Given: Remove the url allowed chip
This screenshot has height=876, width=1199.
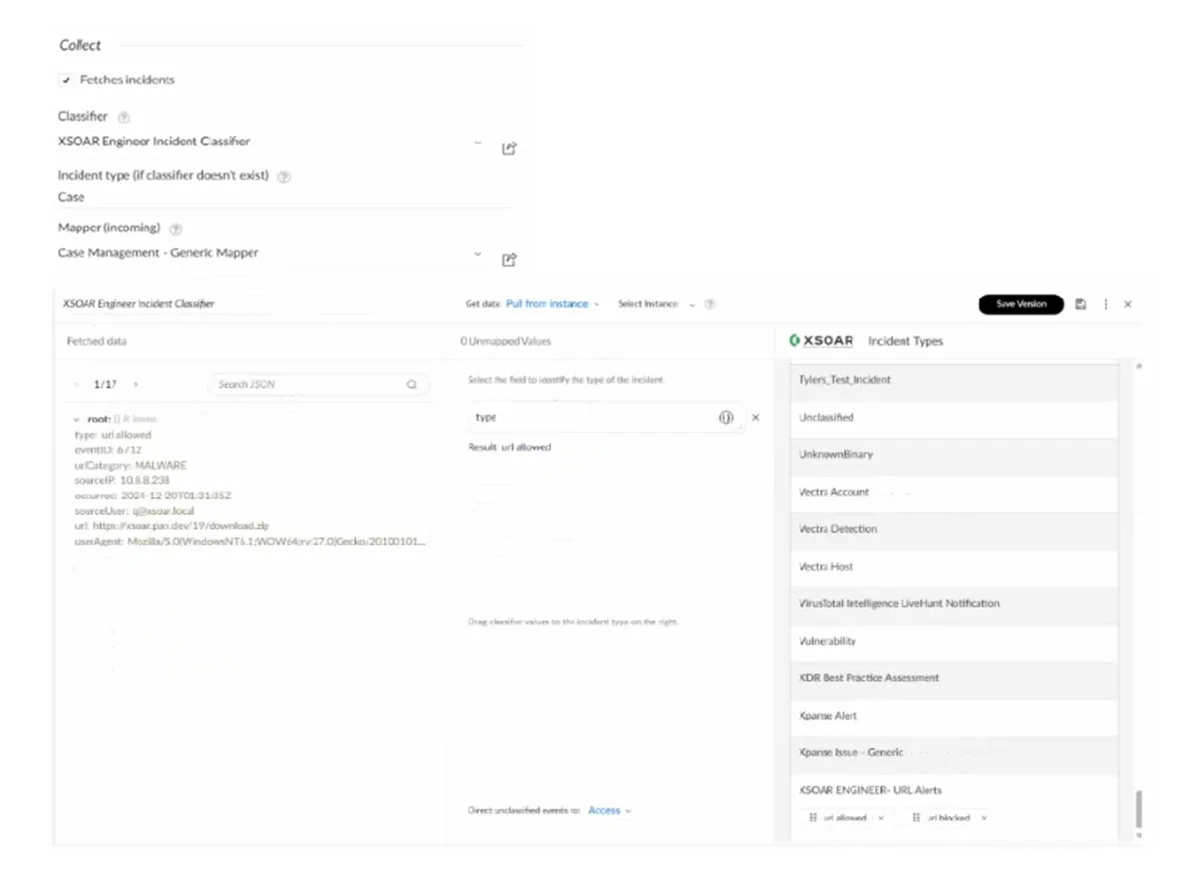Looking at the screenshot, I should 882,818.
